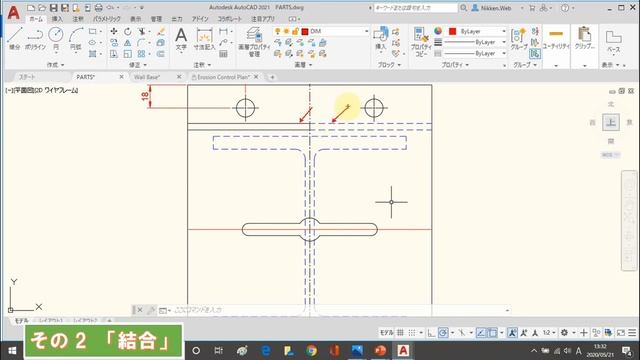The image size is (640, 360).
Task: Click the Insert block (挿入) icon
Action: (x=380, y=38)
